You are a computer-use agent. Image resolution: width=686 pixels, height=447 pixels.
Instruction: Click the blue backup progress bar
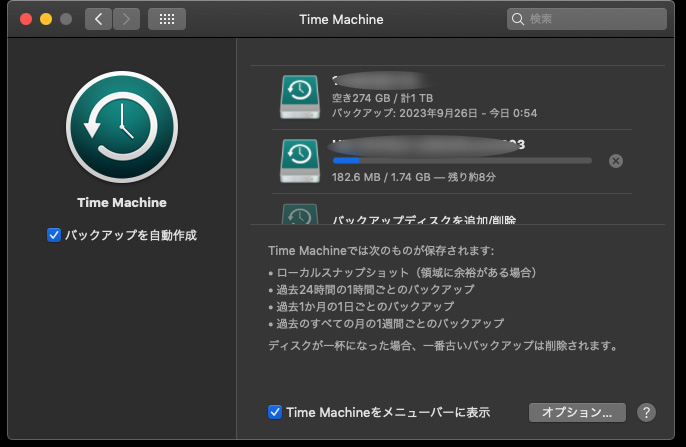pos(462,161)
